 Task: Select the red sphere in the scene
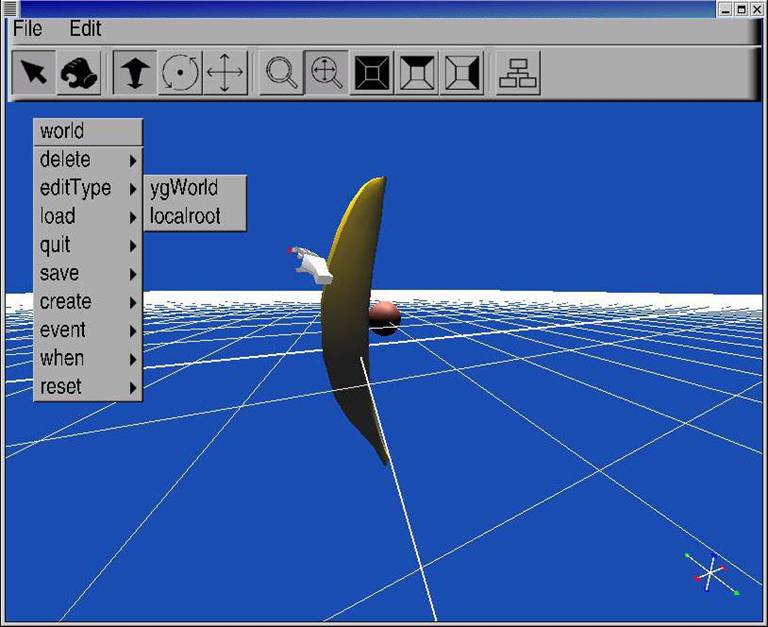(386, 317)
